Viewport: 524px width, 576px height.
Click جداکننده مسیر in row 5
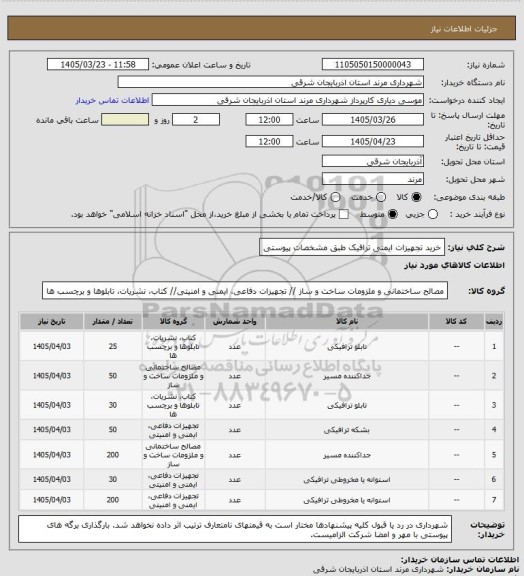347,455
